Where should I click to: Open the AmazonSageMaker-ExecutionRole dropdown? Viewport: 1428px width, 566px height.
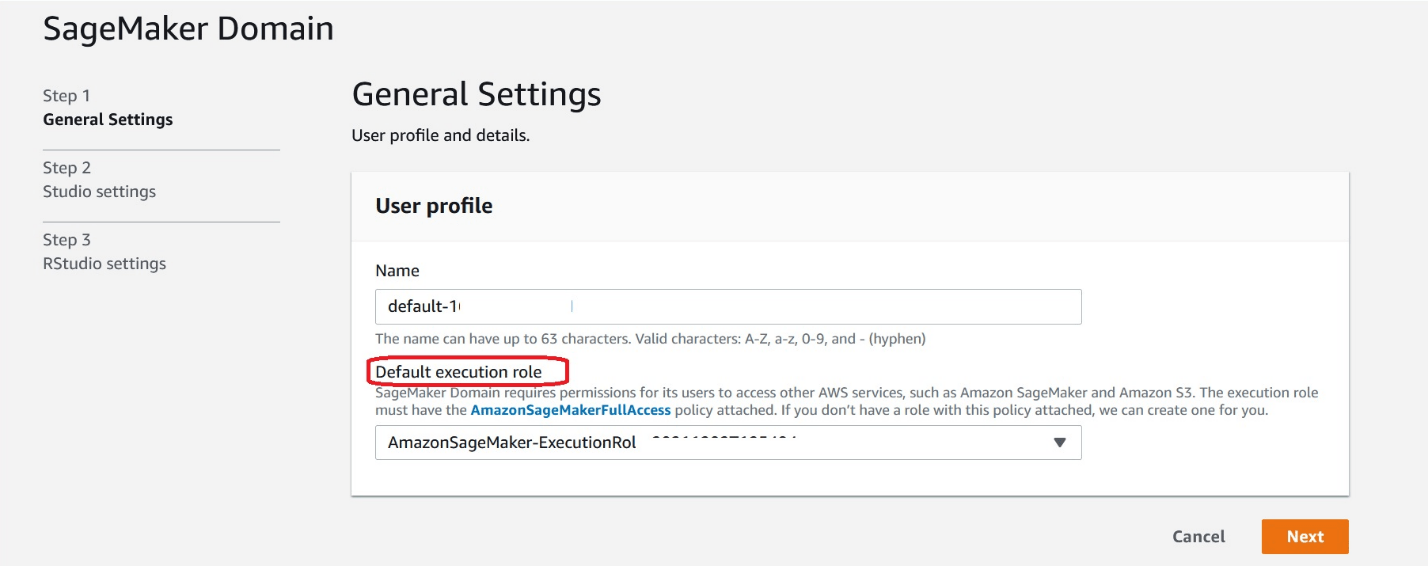728,442
